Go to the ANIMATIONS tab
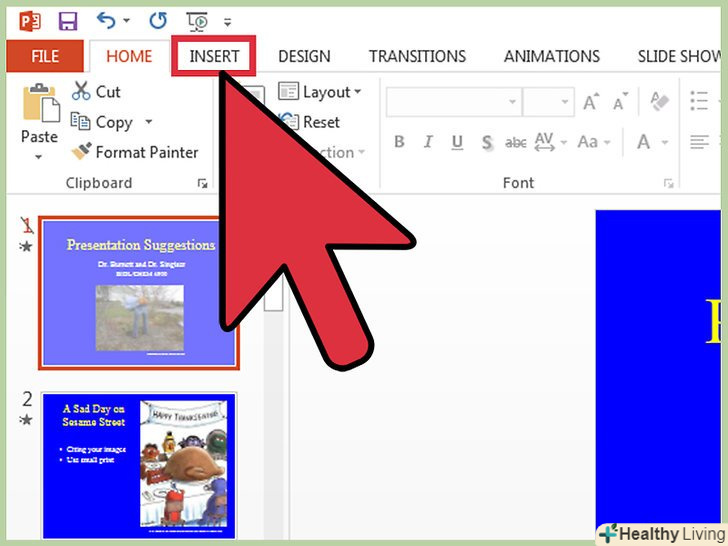The image size is (728, 546). [552, 56]
